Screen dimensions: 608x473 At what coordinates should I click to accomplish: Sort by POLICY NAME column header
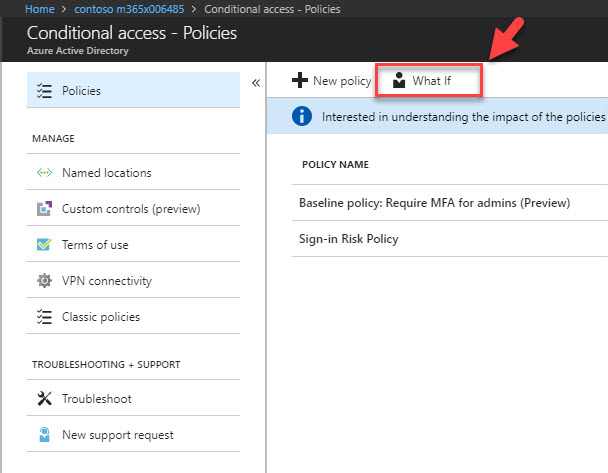tap(335, 164)
